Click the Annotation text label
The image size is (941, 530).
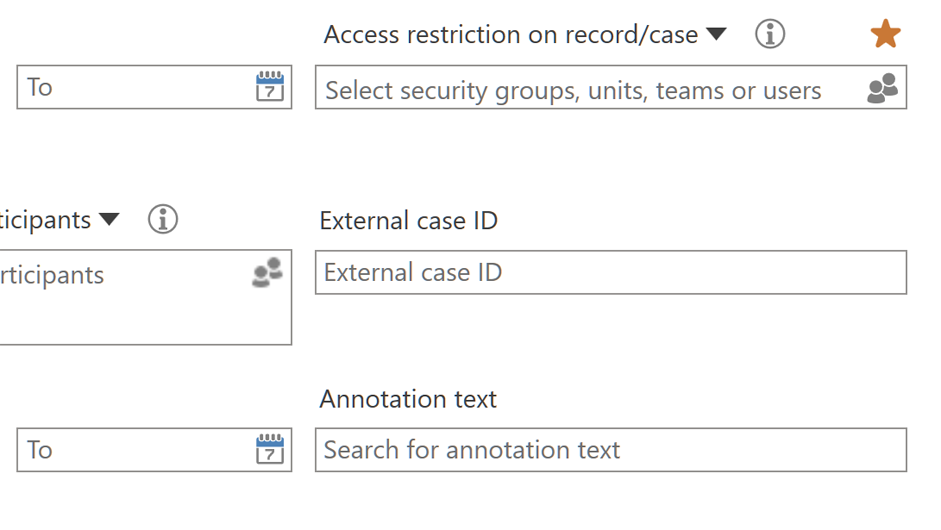(x=408, y=399)
